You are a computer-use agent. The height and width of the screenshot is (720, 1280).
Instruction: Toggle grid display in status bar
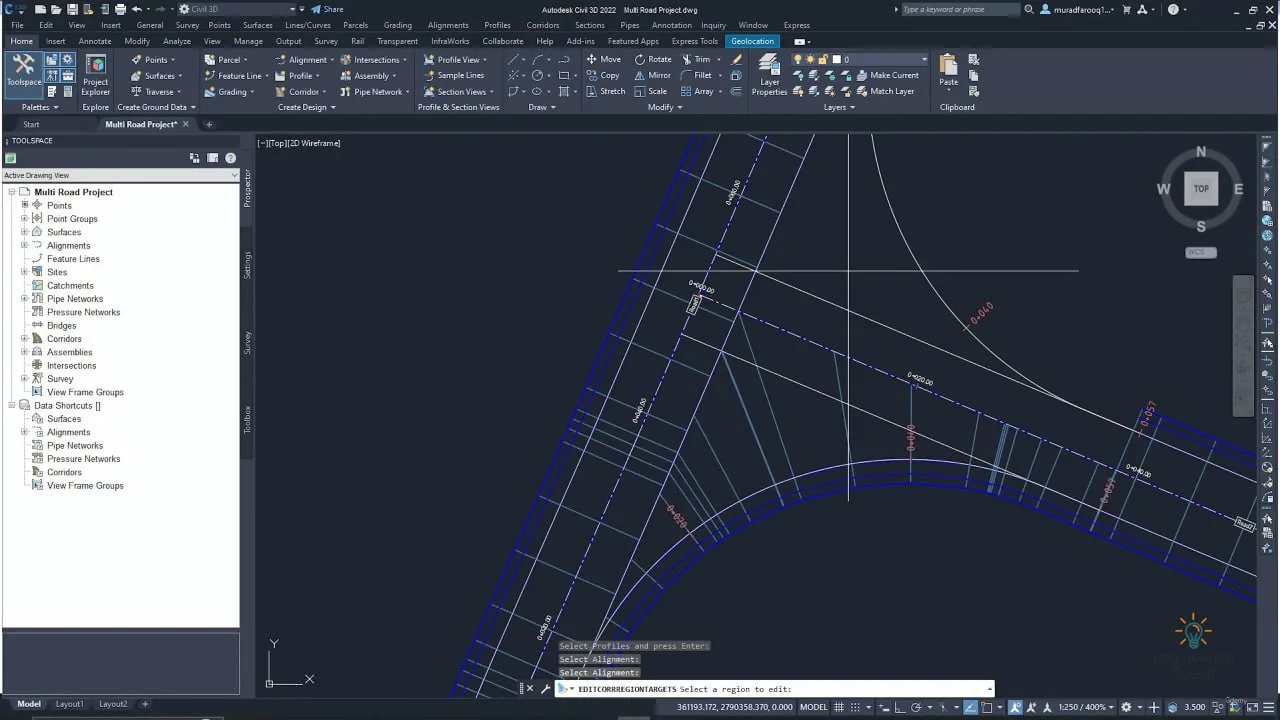pyautogui.click(x=841, y=707)
